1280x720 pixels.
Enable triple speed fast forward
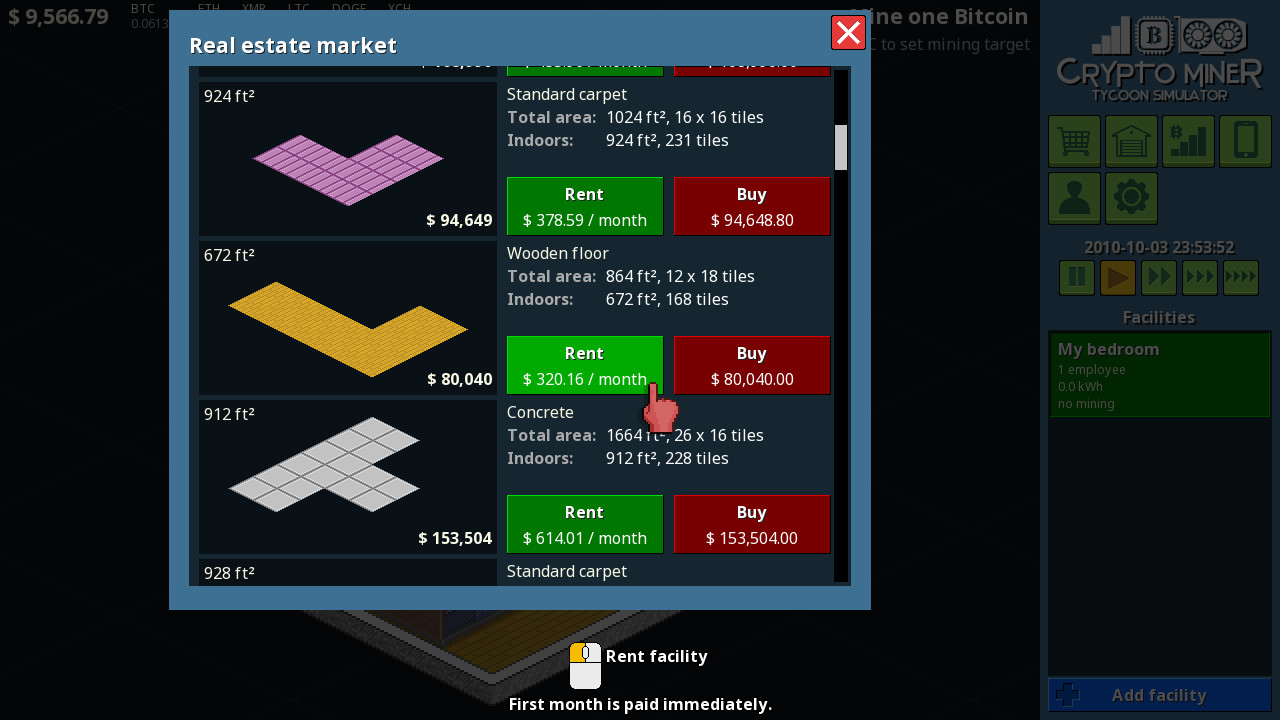1199,277
